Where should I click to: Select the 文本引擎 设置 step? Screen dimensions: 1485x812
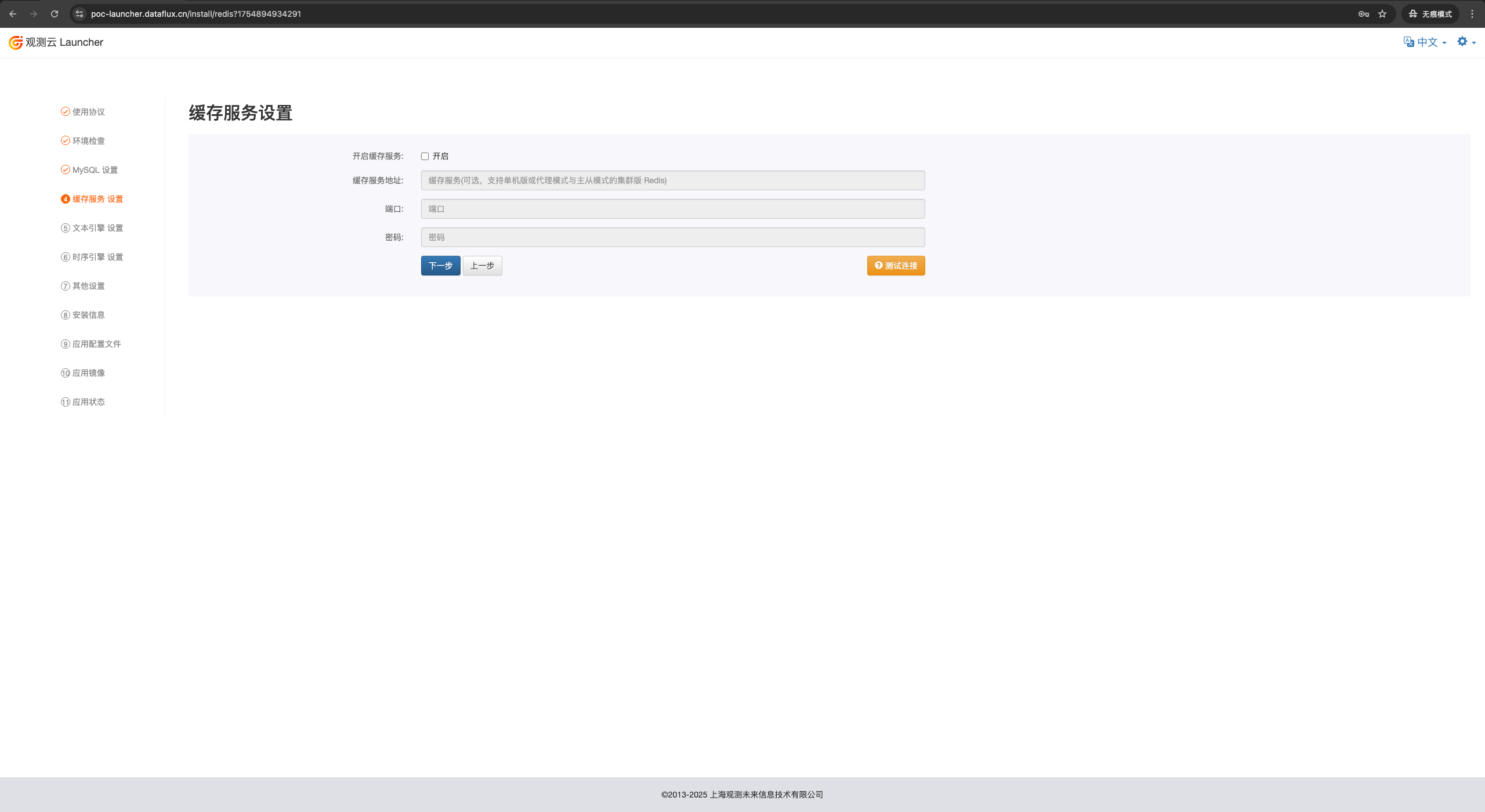pyautogui.click(x=97, y=228)
